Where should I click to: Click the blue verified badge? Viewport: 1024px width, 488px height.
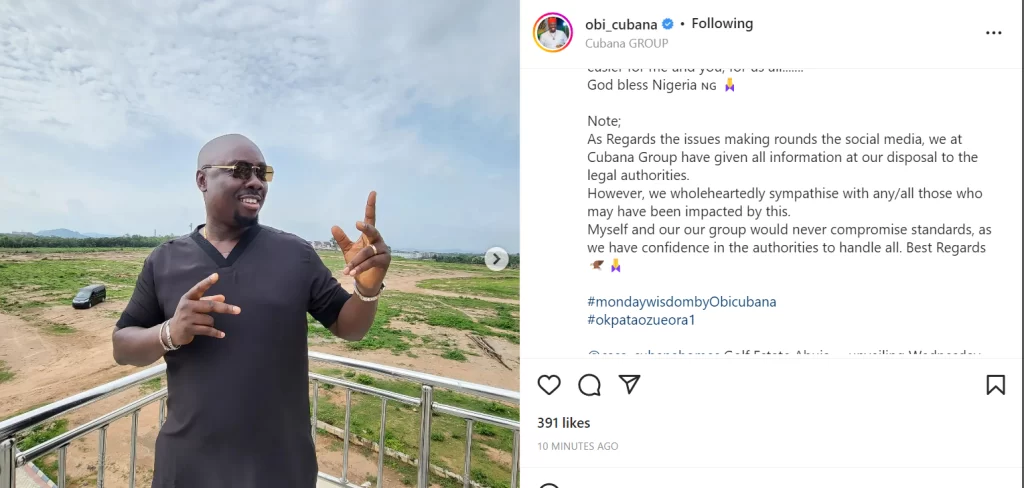[667, 24]
